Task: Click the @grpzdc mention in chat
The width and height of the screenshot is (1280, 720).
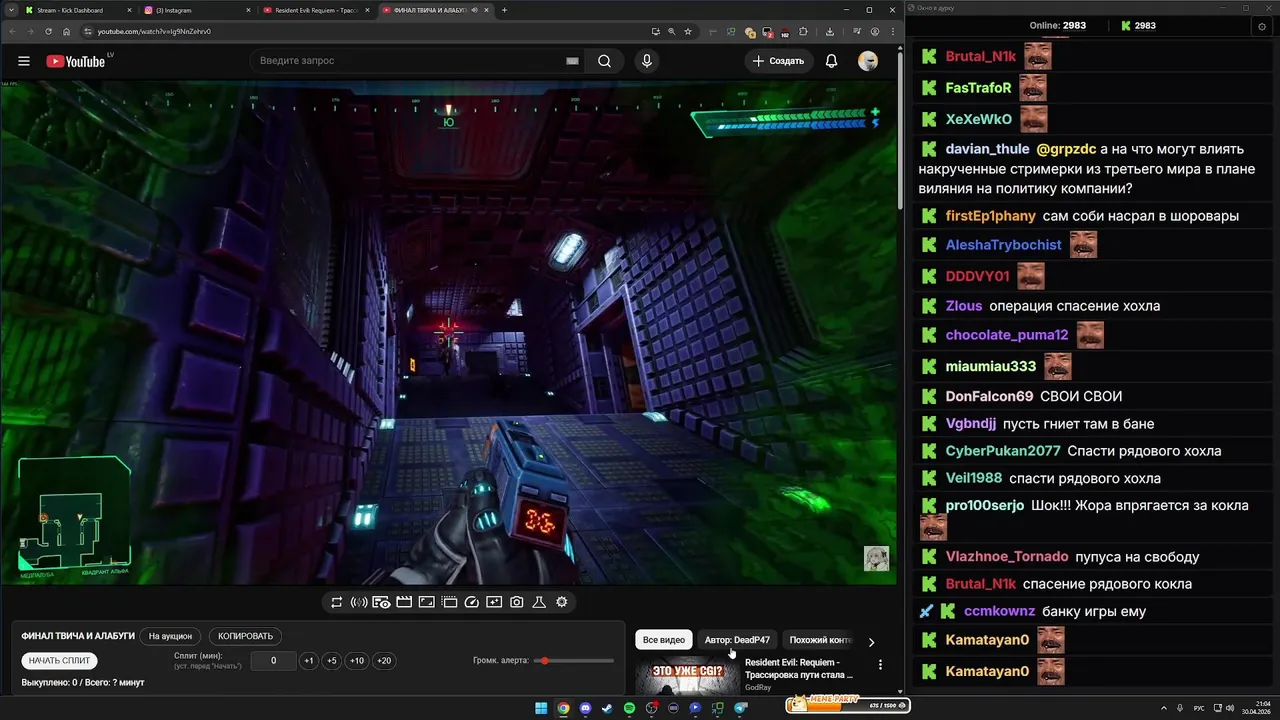Action: pyautogui.click(x=1065, y=149)
